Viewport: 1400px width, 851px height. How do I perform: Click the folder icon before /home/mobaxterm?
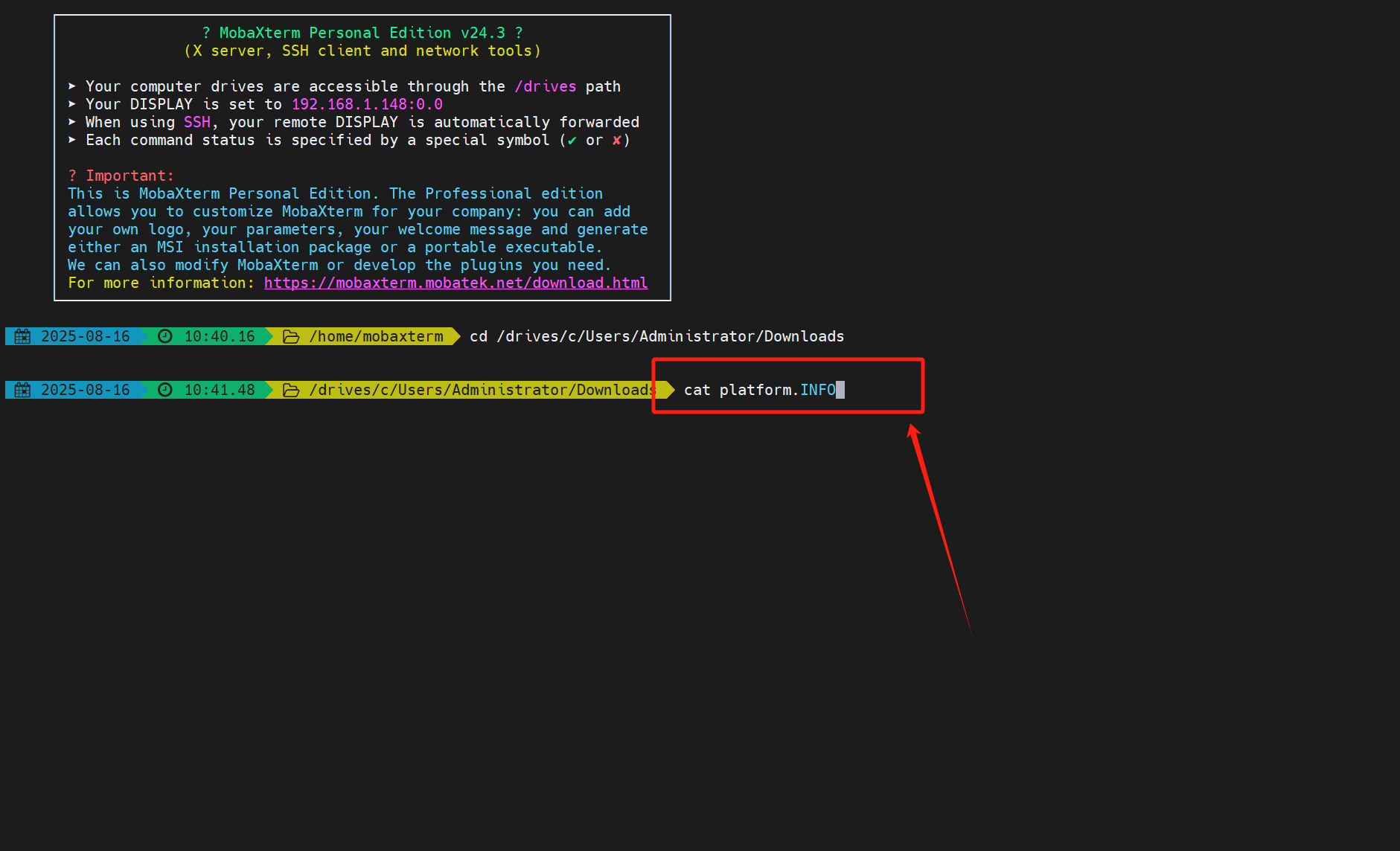[x=291, y=337]
